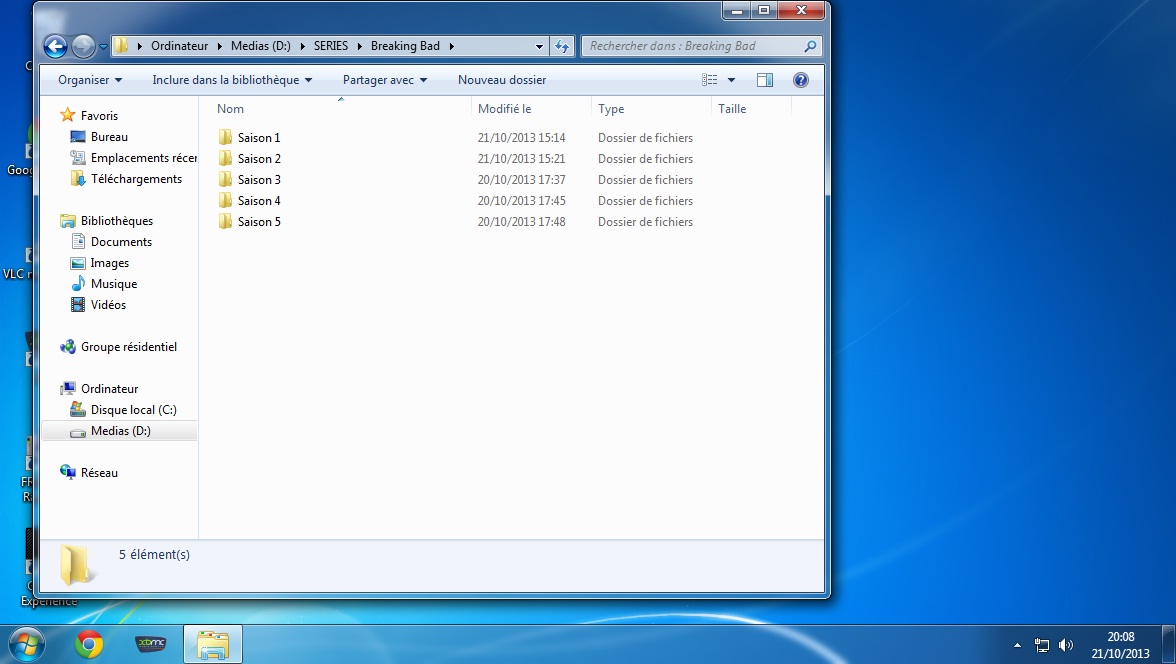Select the Saison 3 folder icon
Screen dimensions: 1176x664
pos(225,179)
